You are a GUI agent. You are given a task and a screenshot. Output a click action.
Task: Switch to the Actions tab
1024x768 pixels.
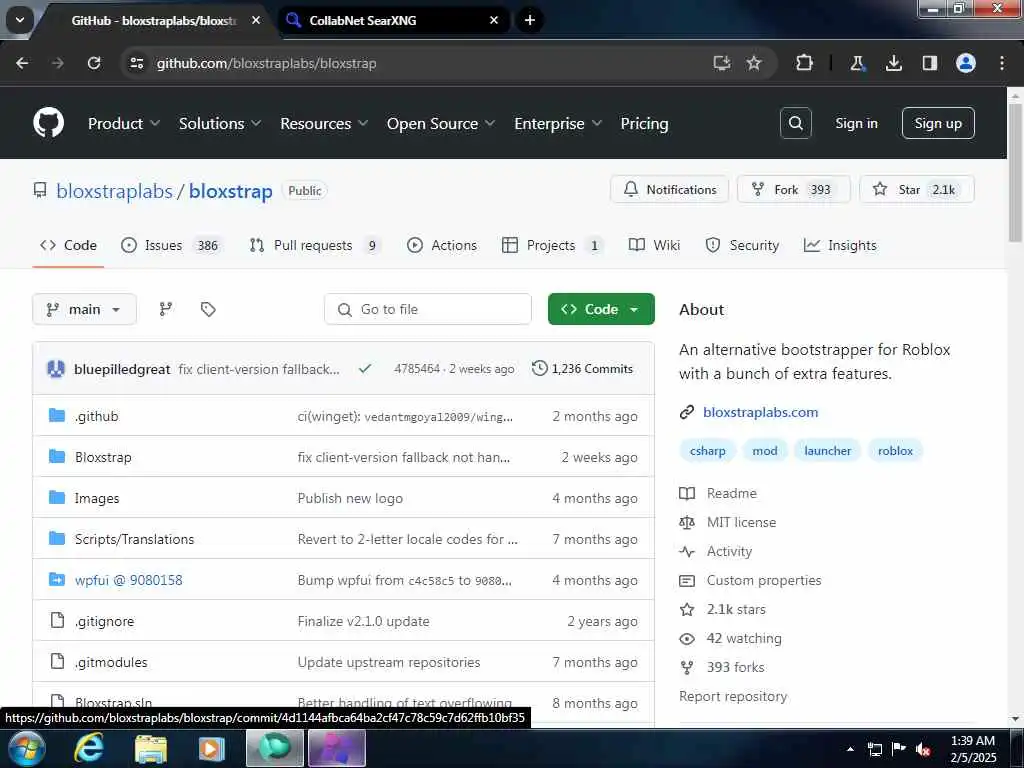pyautogui.click(x=441, y=245)
